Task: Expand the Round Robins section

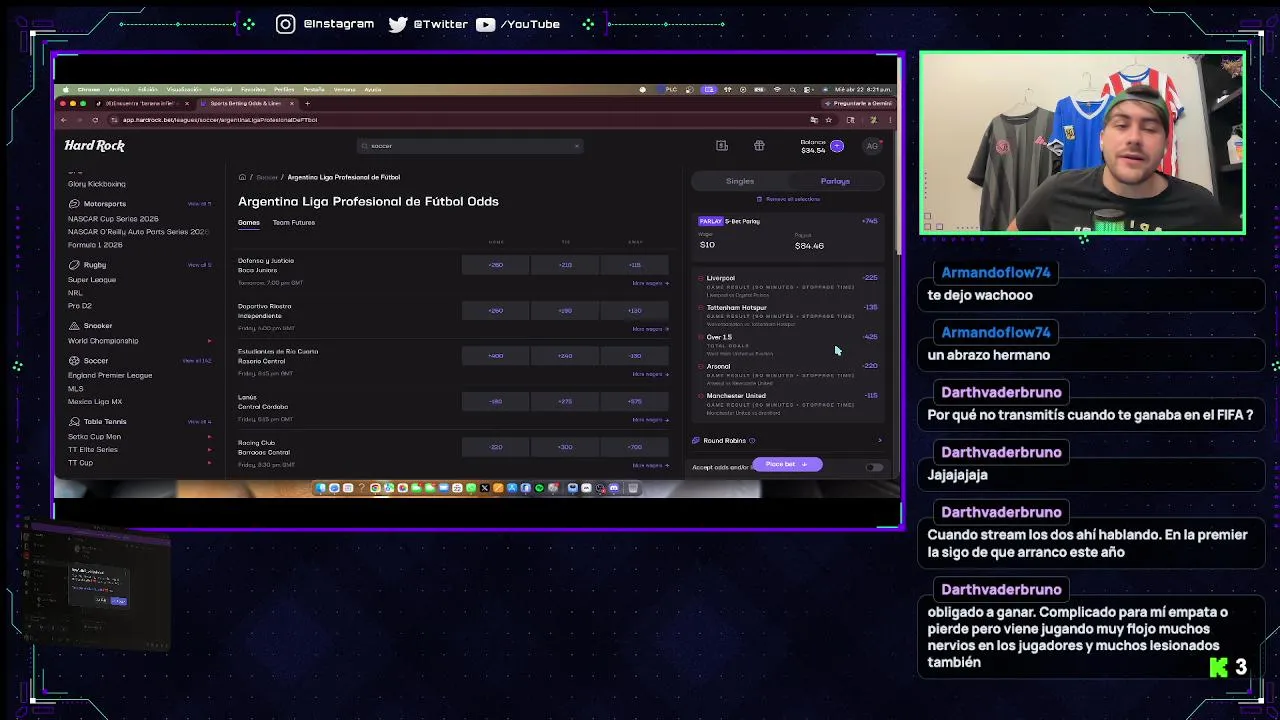Action: point(880,441)
